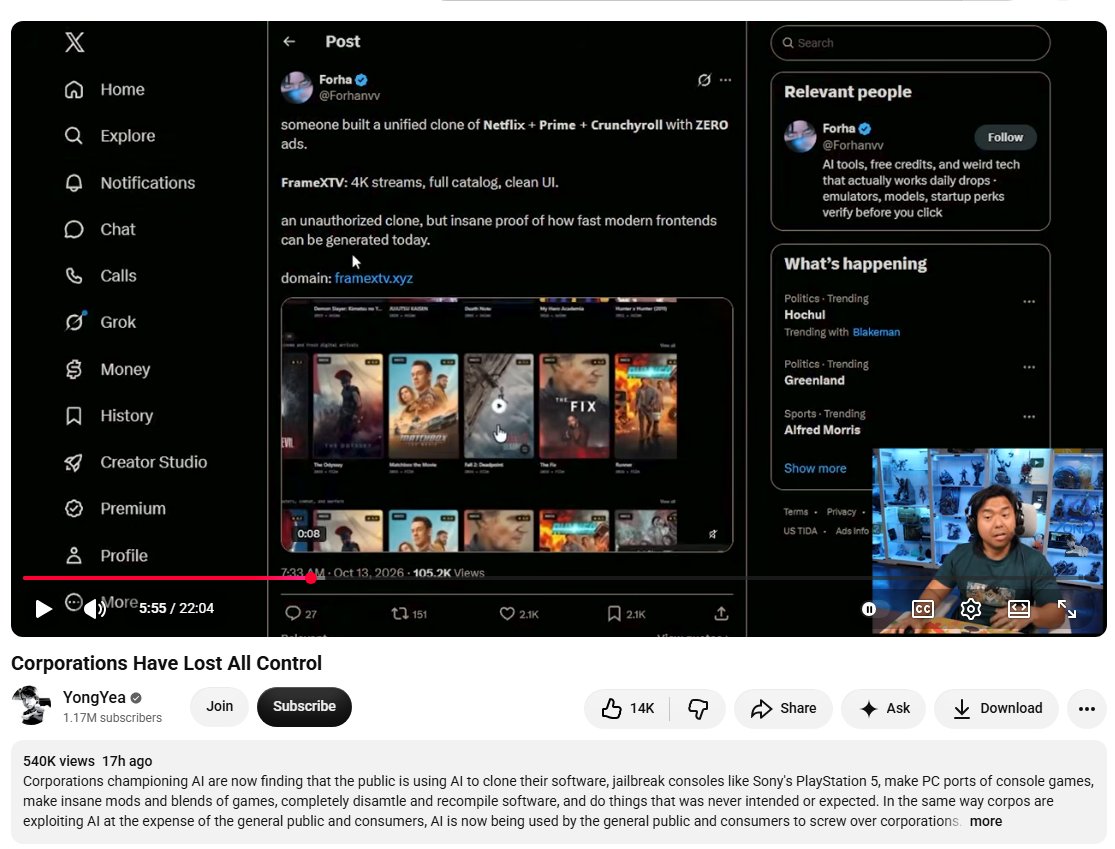Click @Forhanvv handle in Relevant people

coord(853,145)
